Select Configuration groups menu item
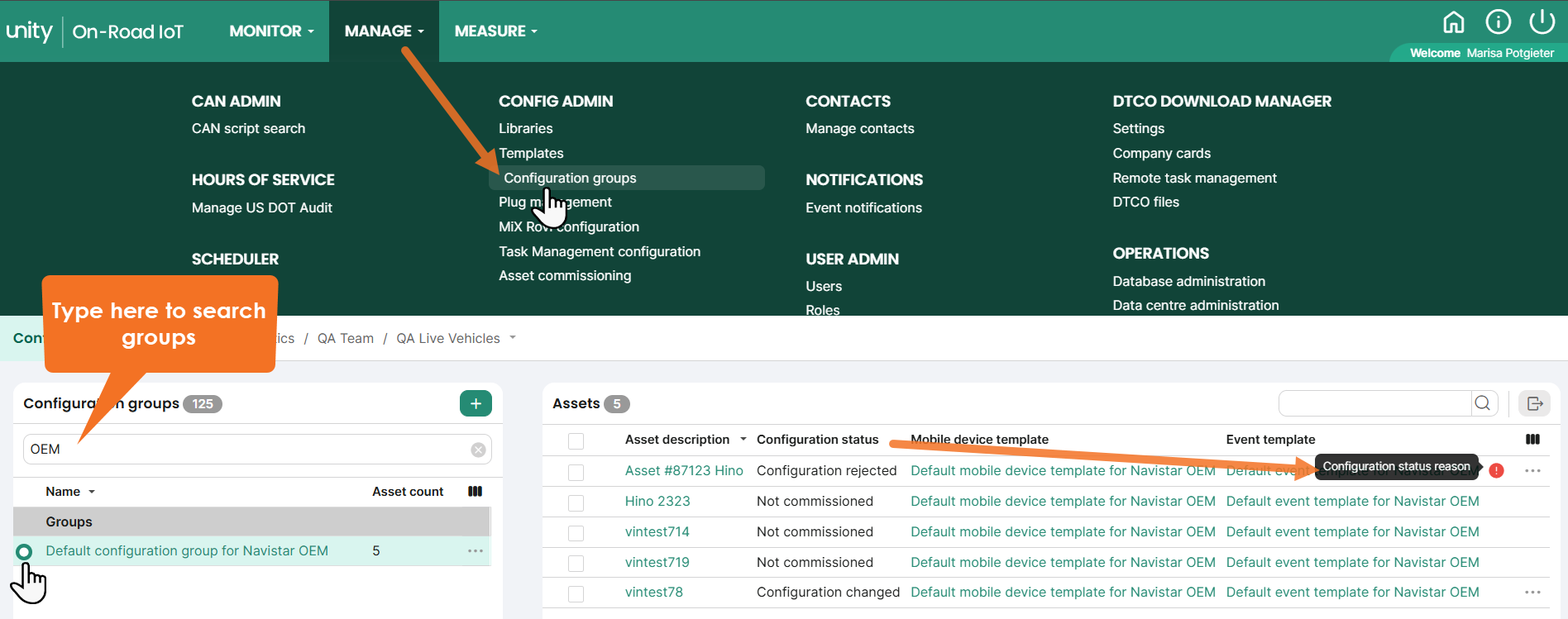 pyautogui.click(x=626, y=178)
